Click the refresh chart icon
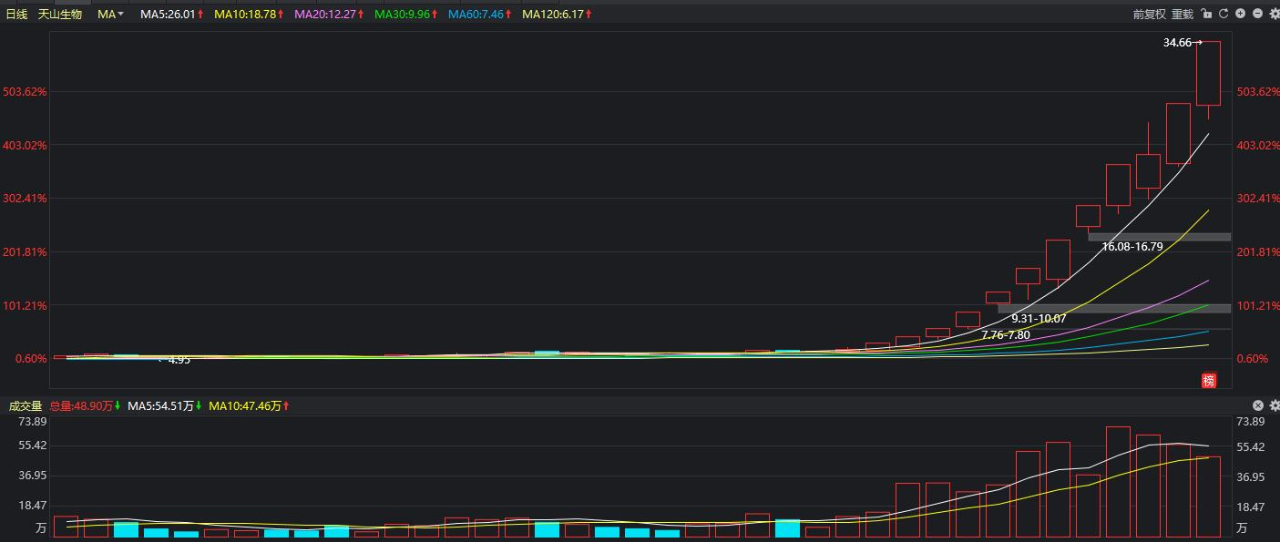Image resolution: width=1280 pixels, height=542 pixels. (1223, 13)
